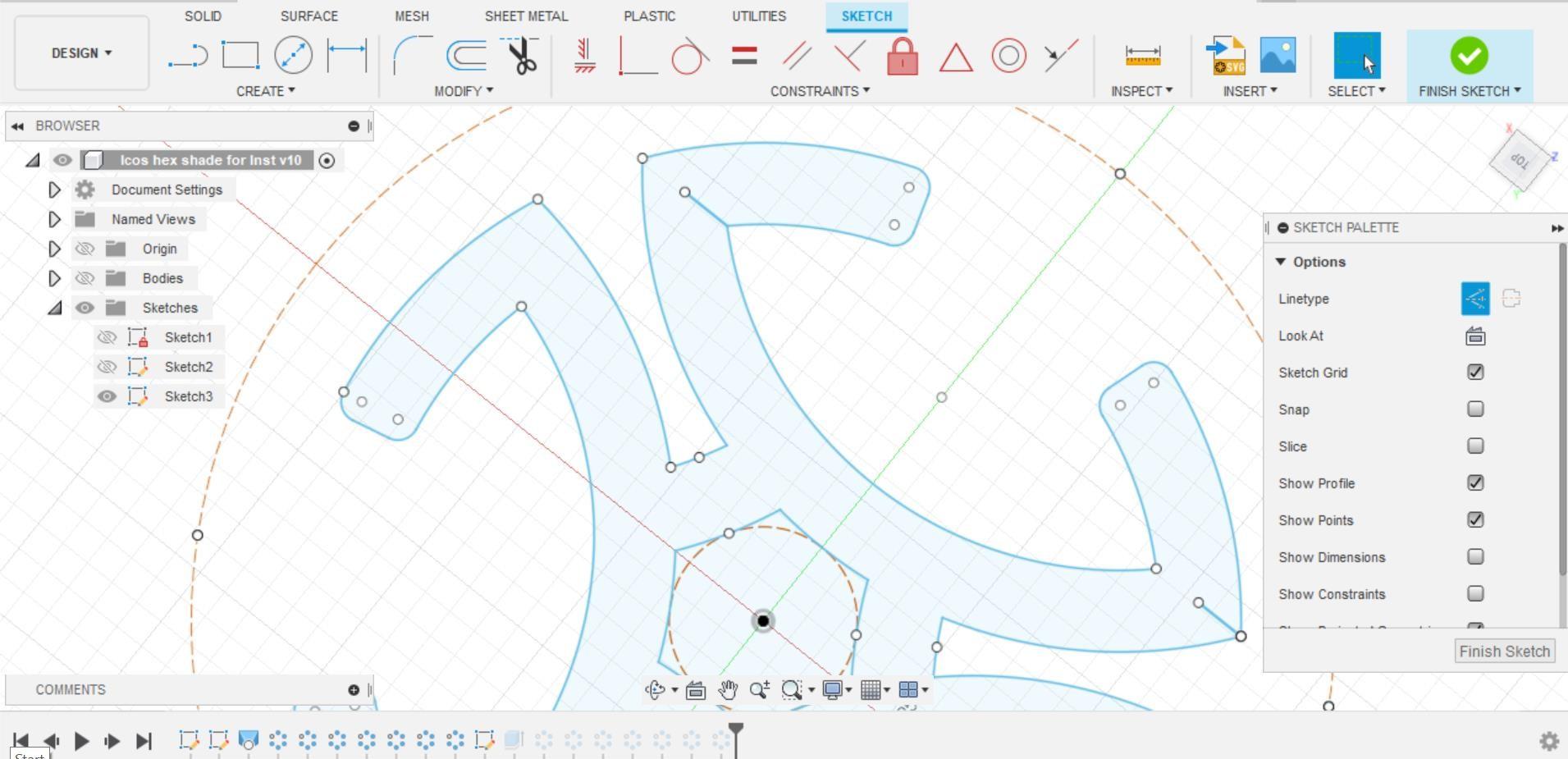1568x759 pixels.
Task: Pick the 2-Point Rectangle tool
Action: pyautogui.click(x=240, y=56)
